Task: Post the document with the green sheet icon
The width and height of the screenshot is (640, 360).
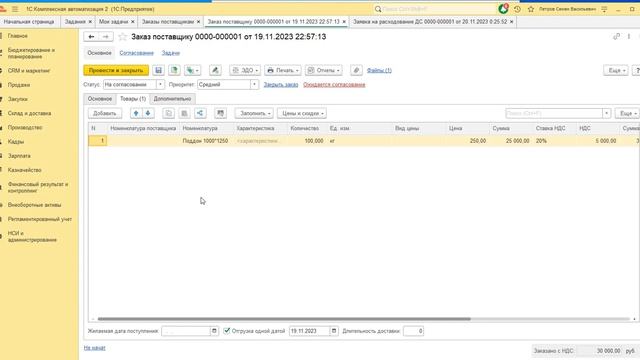Action: point(174,70)
